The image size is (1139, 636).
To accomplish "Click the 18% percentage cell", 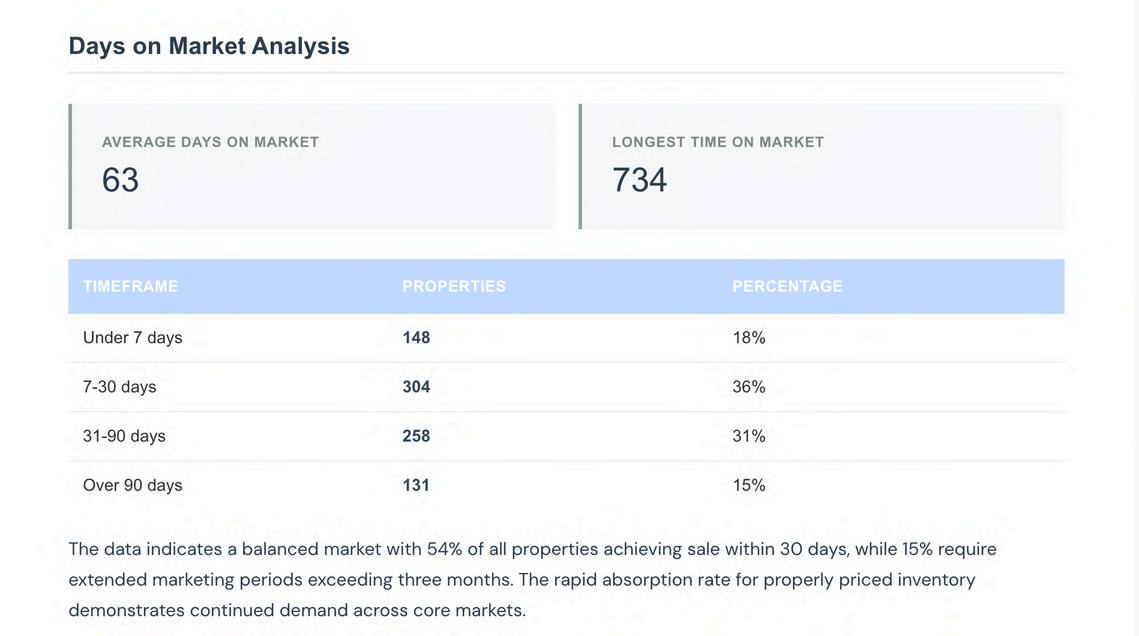I will point(749,338).
